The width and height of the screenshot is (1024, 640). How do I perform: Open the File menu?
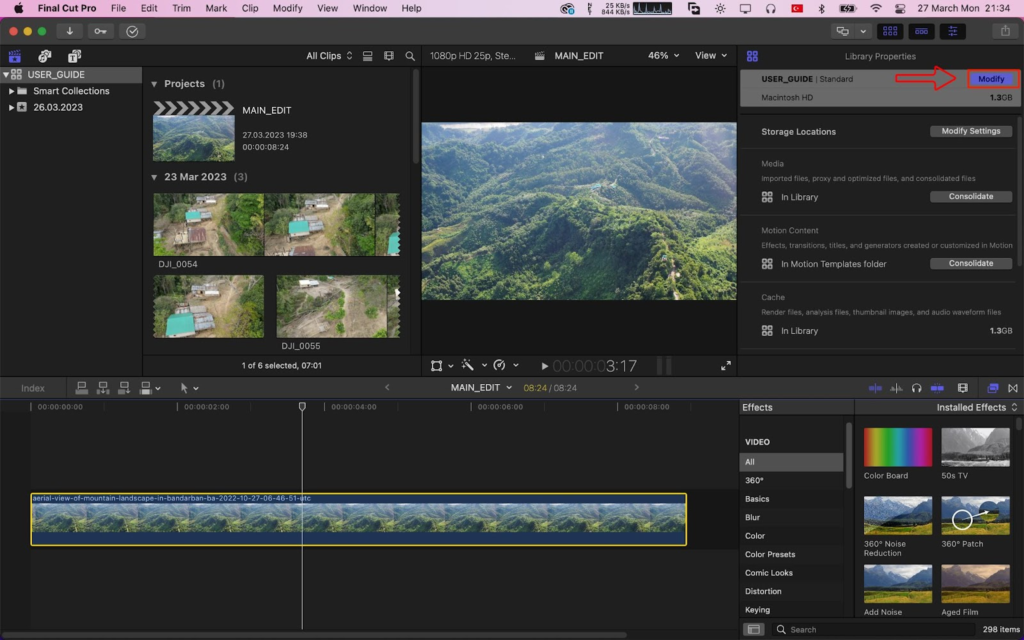click(x=118, y=8)
